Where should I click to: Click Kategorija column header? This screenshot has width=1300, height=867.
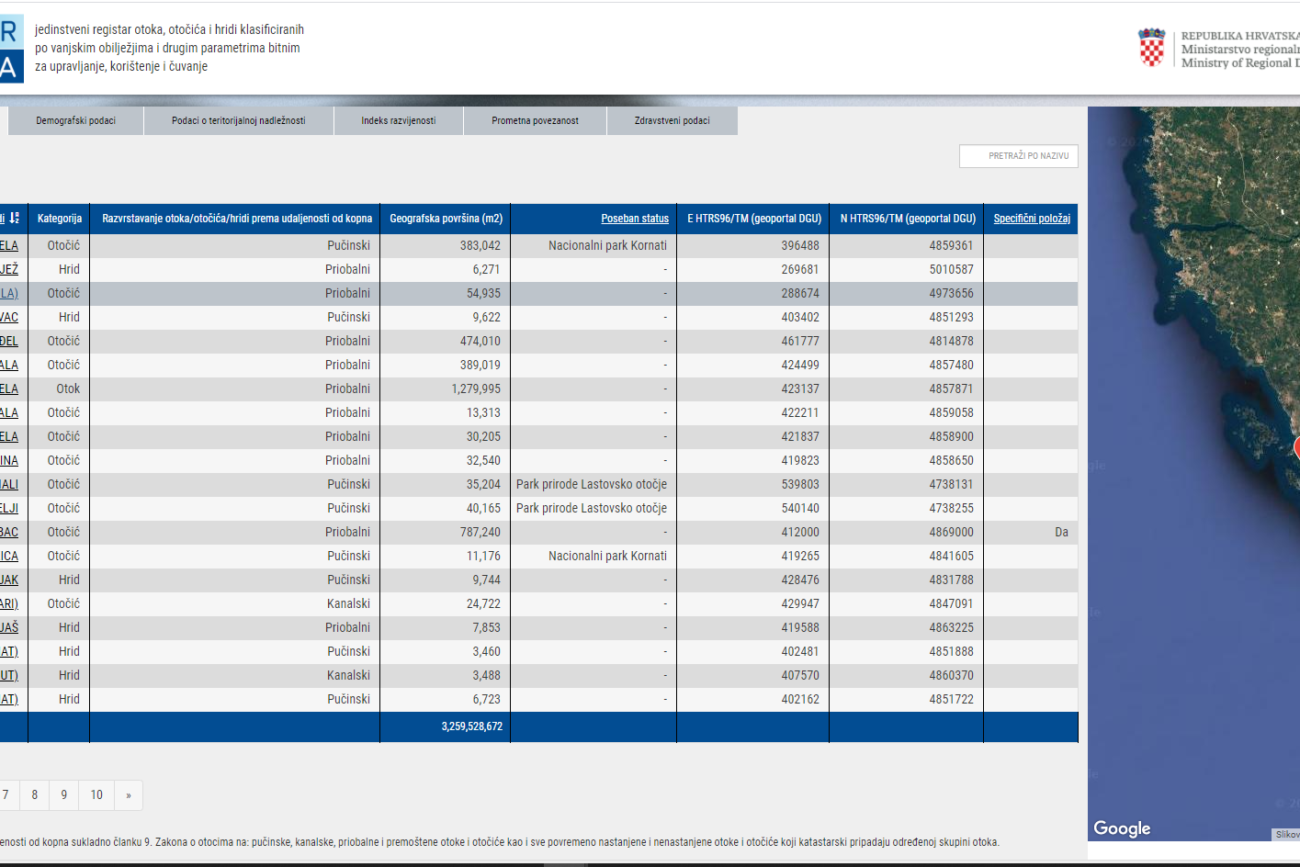(59, 218)
